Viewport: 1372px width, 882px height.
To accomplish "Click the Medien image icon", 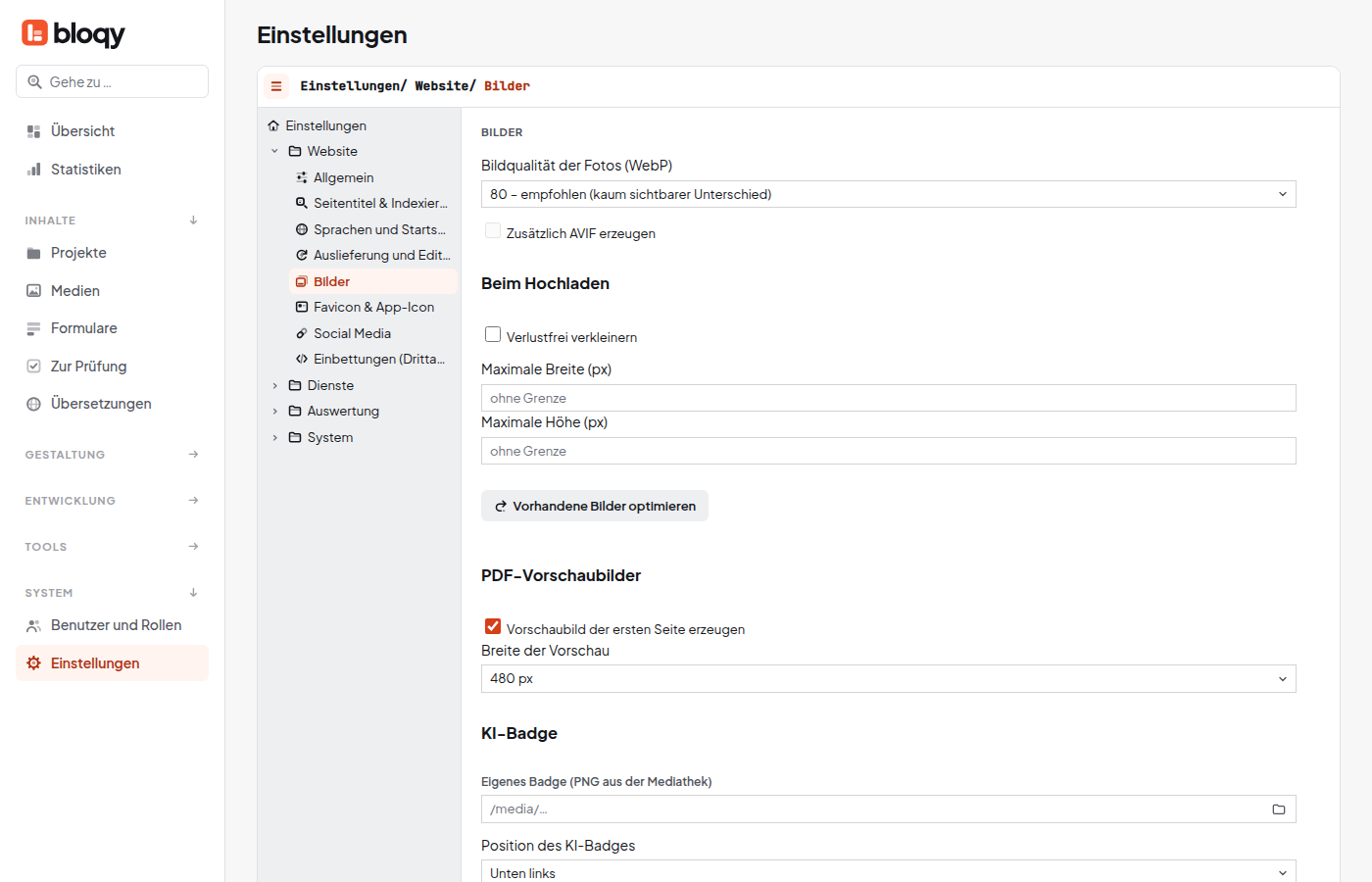I will click(x=33, y=291).
